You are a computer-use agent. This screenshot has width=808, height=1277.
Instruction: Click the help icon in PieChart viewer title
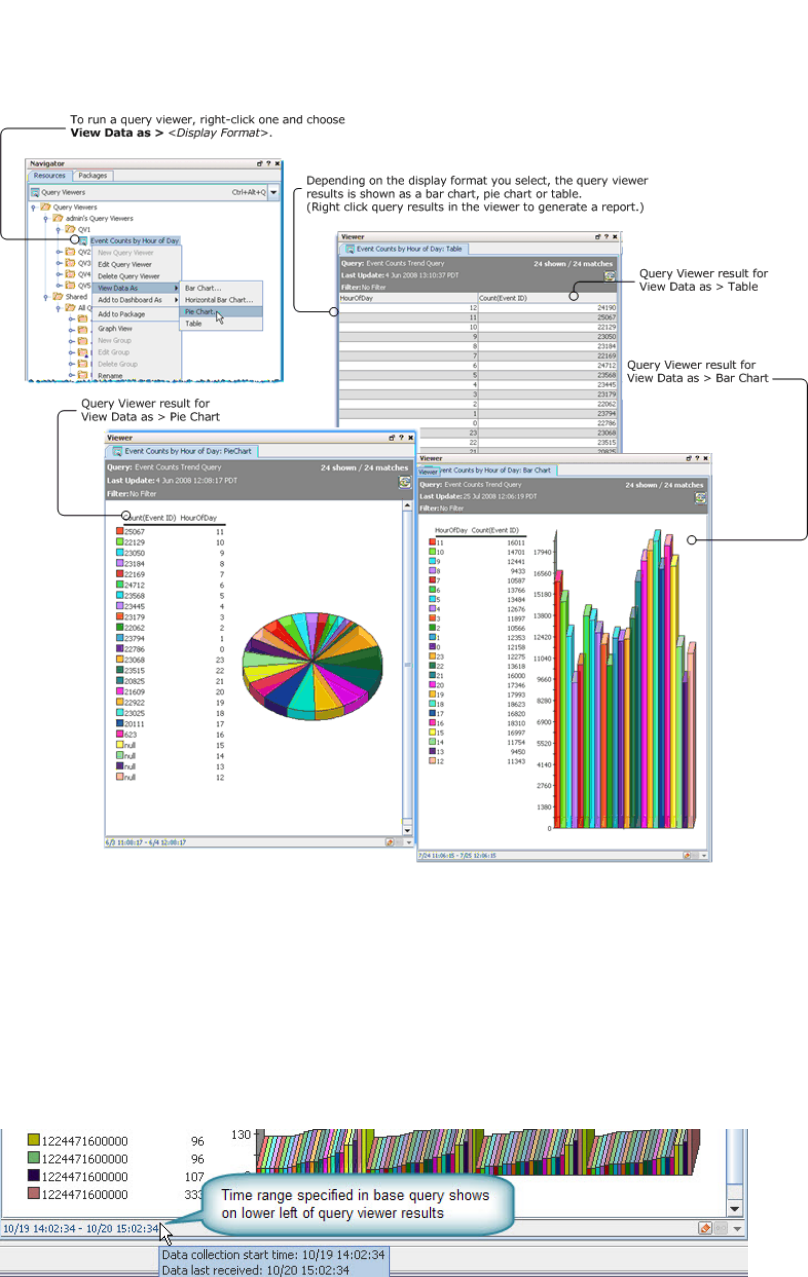(400, 437)
